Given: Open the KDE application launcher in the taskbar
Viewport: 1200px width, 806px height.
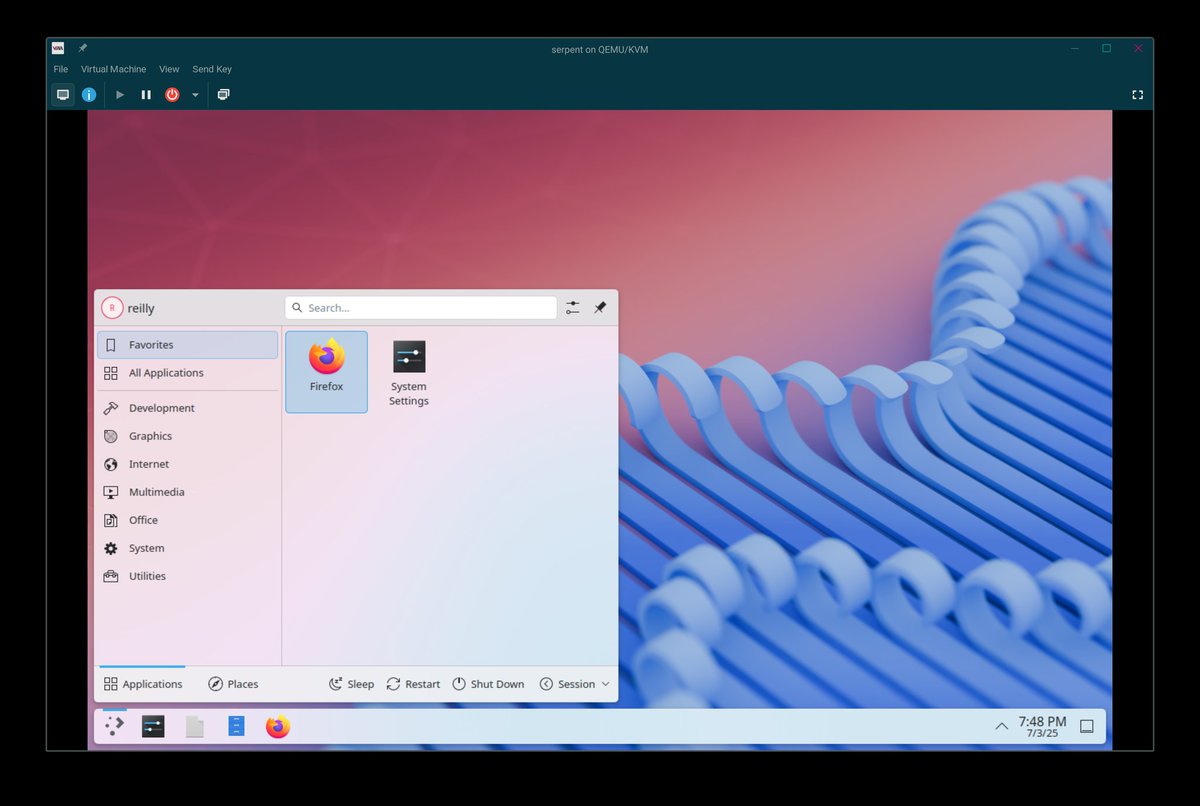Looking at the screenshot, I should click(x=113, y=726).
